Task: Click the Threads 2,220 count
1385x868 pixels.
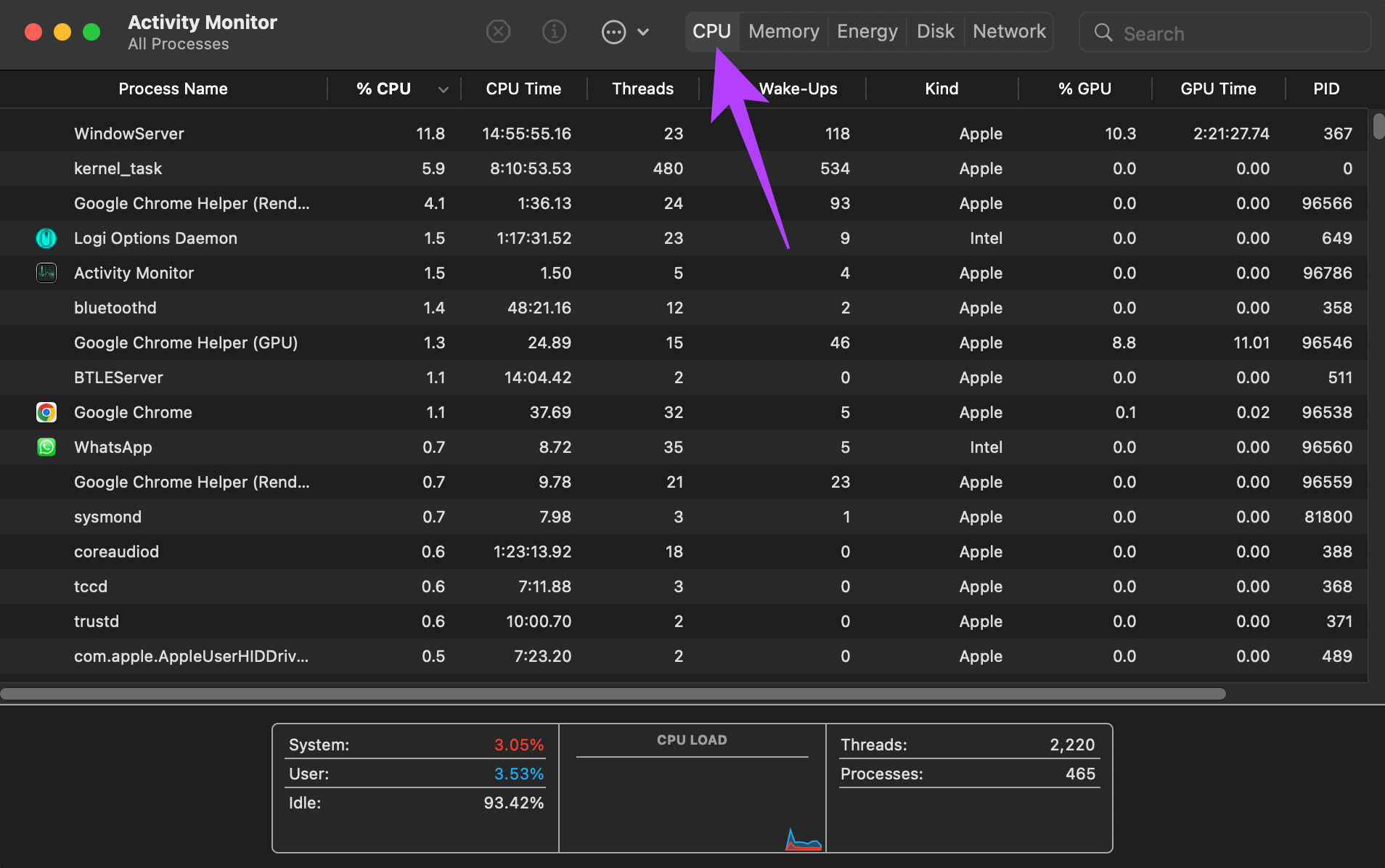Action: (1072, 745)
